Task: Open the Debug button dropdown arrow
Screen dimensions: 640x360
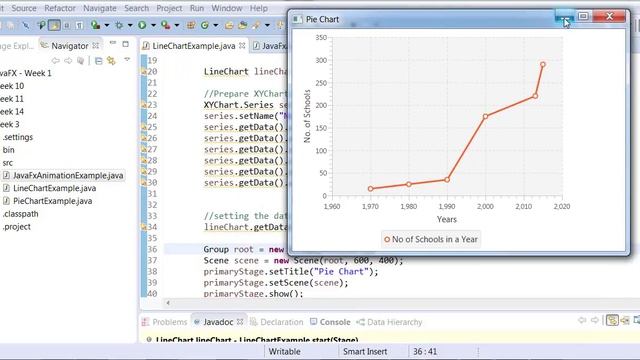Action: [130, 25]
